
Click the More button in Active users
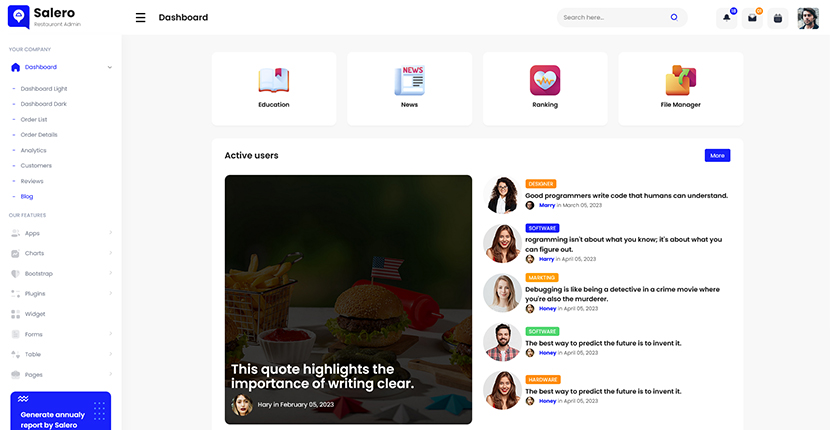coord(717,156)
